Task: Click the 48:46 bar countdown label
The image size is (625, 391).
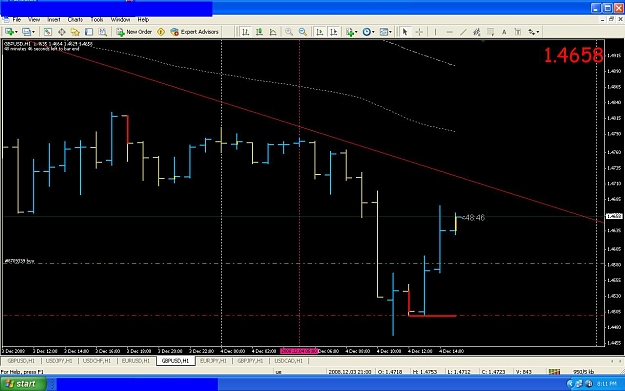Action: click(x=475, y=218)
